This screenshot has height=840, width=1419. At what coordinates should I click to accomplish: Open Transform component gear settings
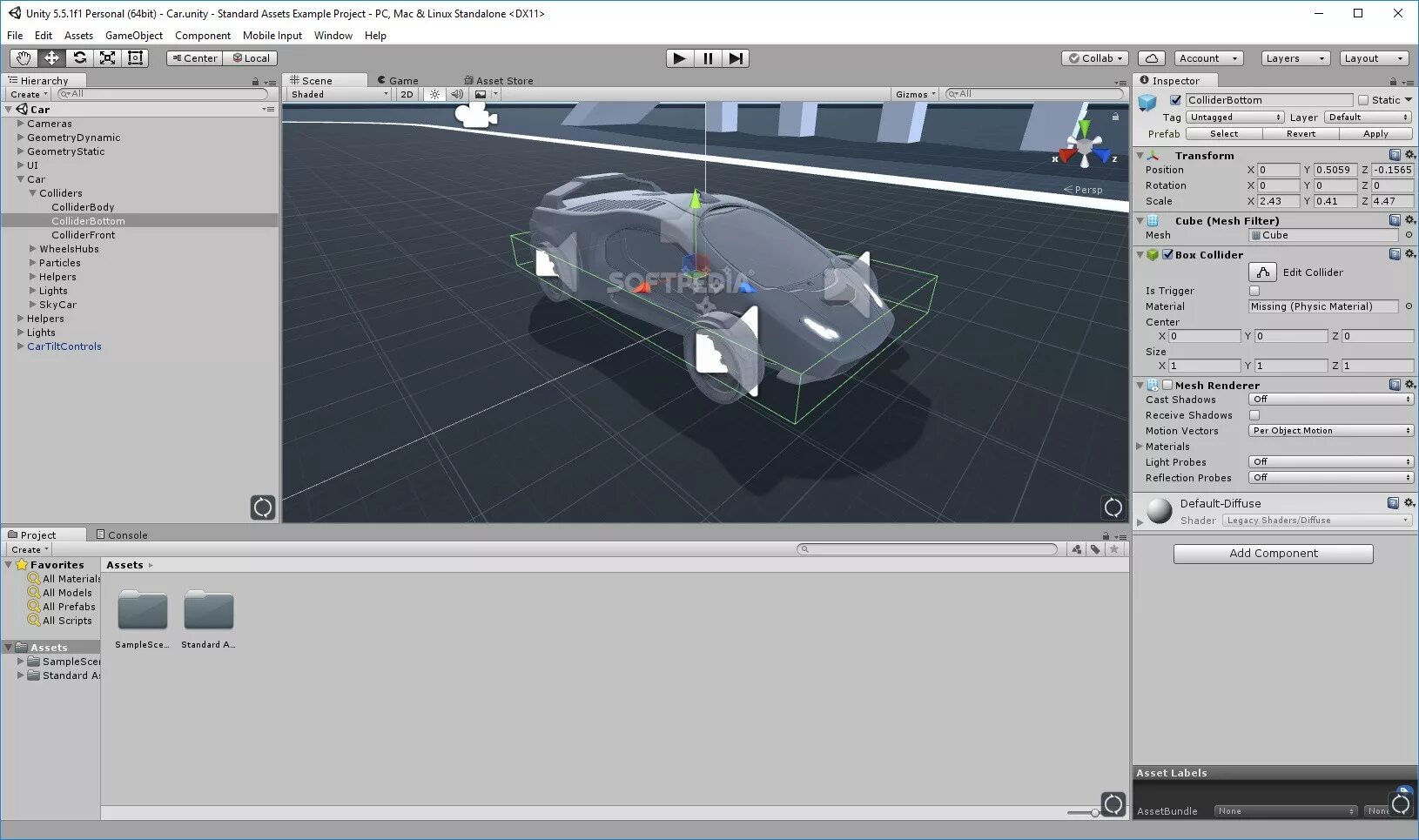tap(1410, 155)
